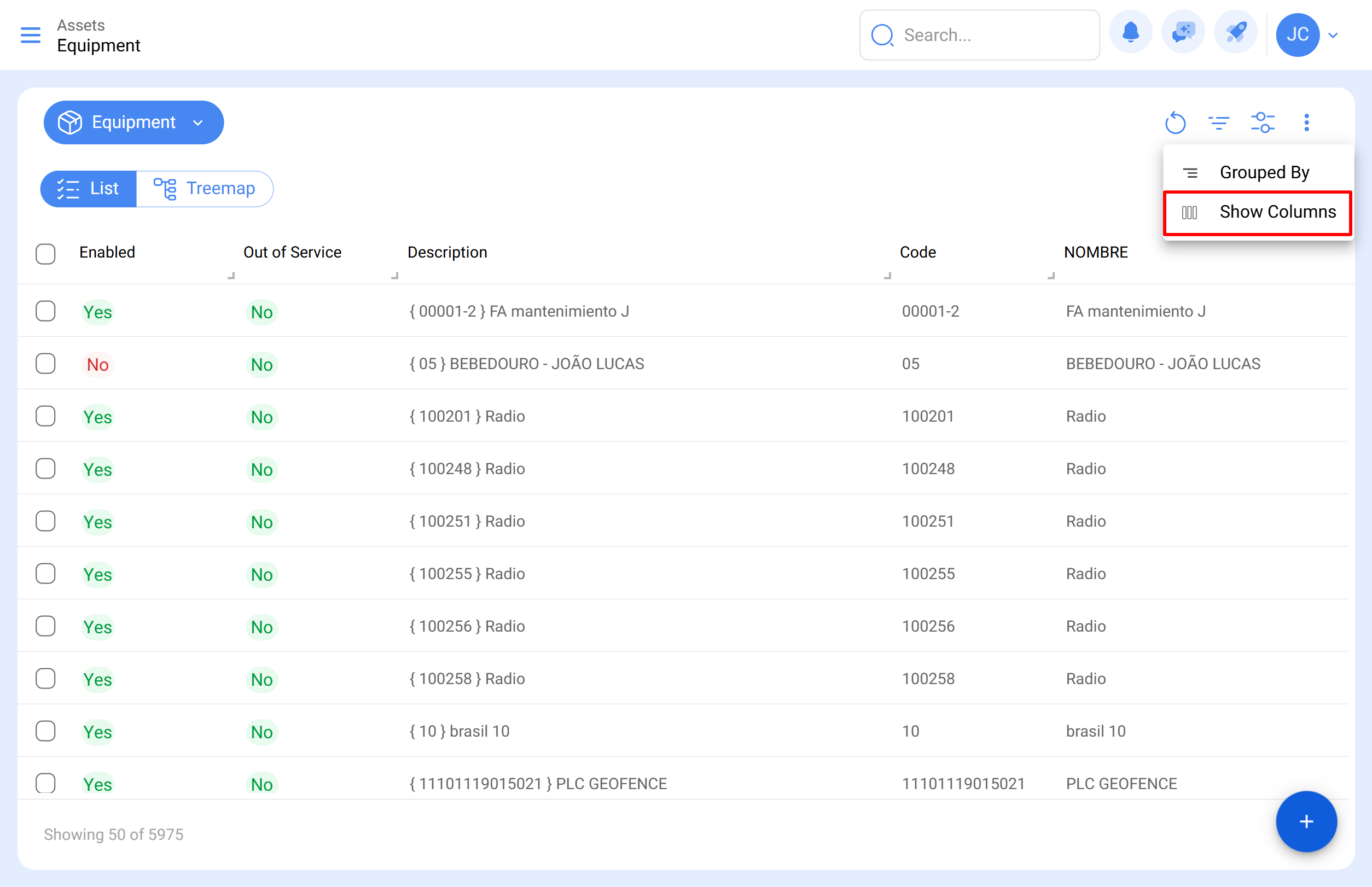Open '{ 100201 } Radio' description
The image size is (1372, 887).
(x=467, y=416)
